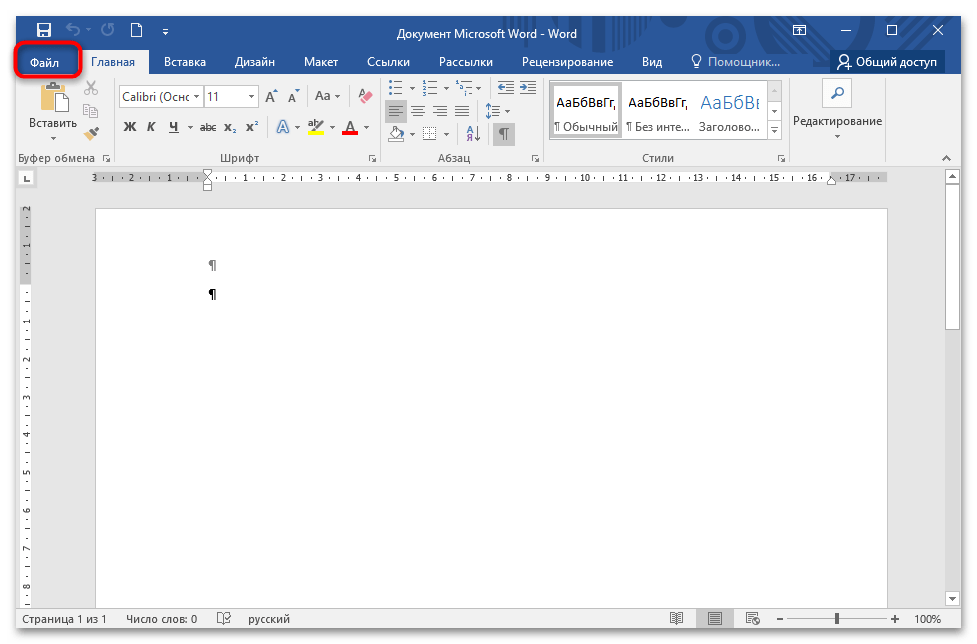Screen dimensions: 977x644
Task: Decrease indent icon in Абзац group
Action: (x=506, y=88)
